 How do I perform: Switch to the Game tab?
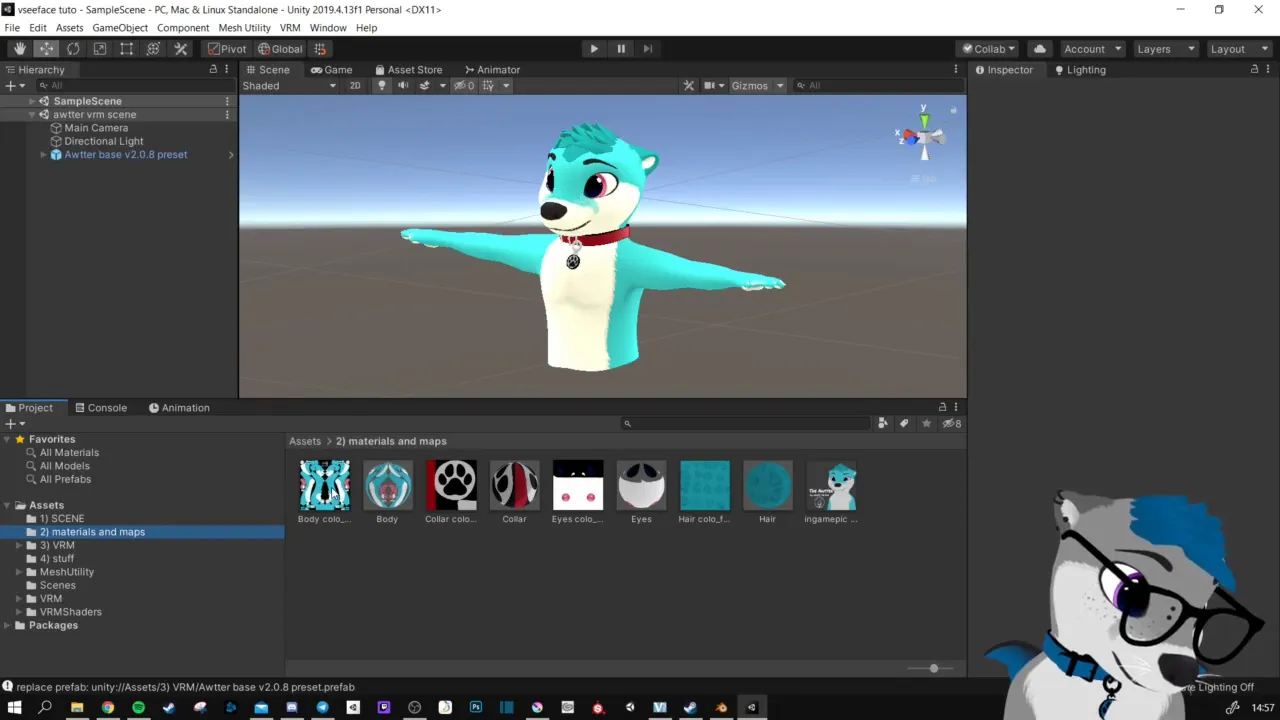click(331, 70)
